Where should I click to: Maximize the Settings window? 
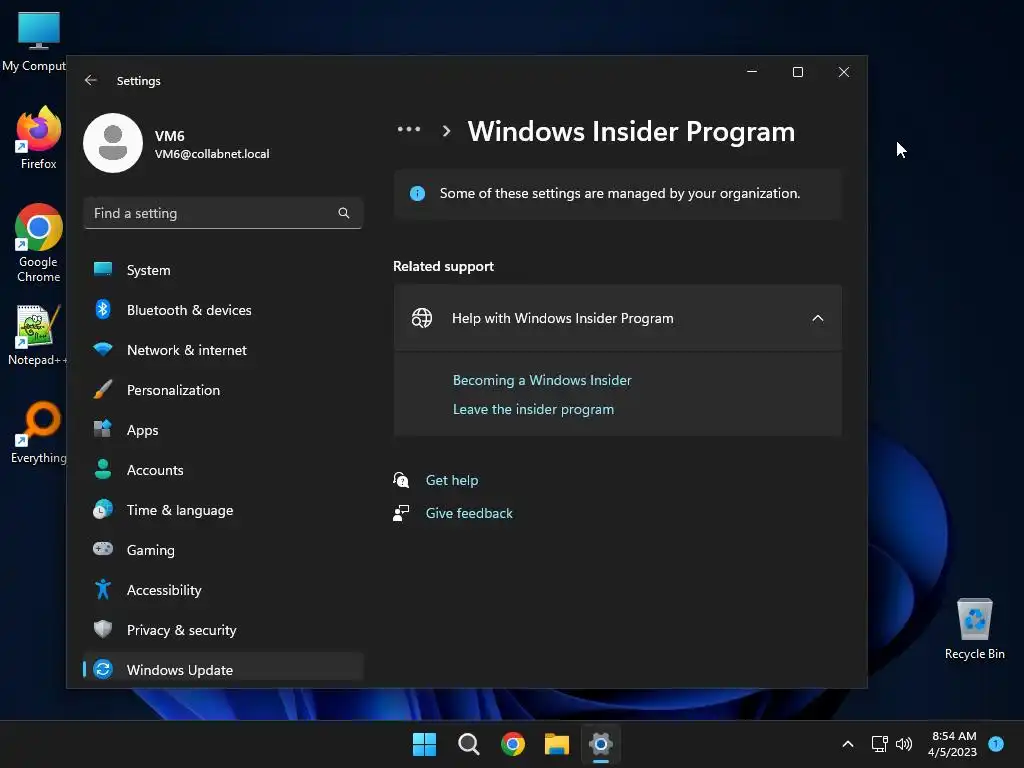[797, 72]
